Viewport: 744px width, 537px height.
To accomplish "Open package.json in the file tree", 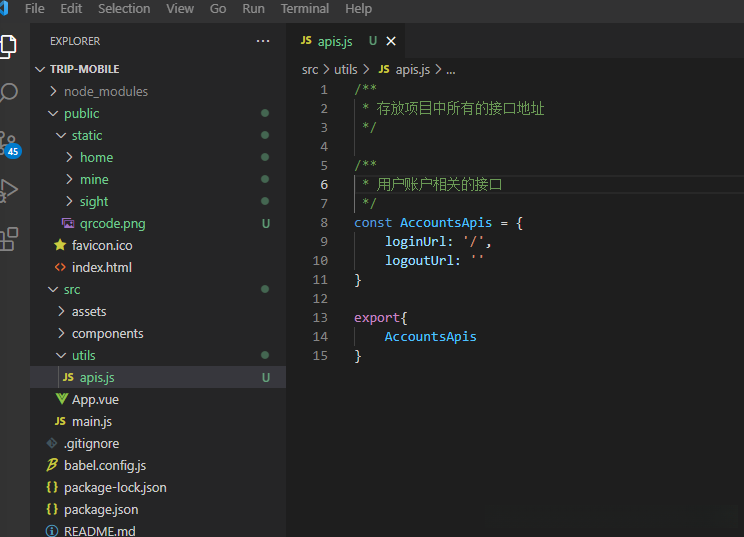I will tap(101, 509).
